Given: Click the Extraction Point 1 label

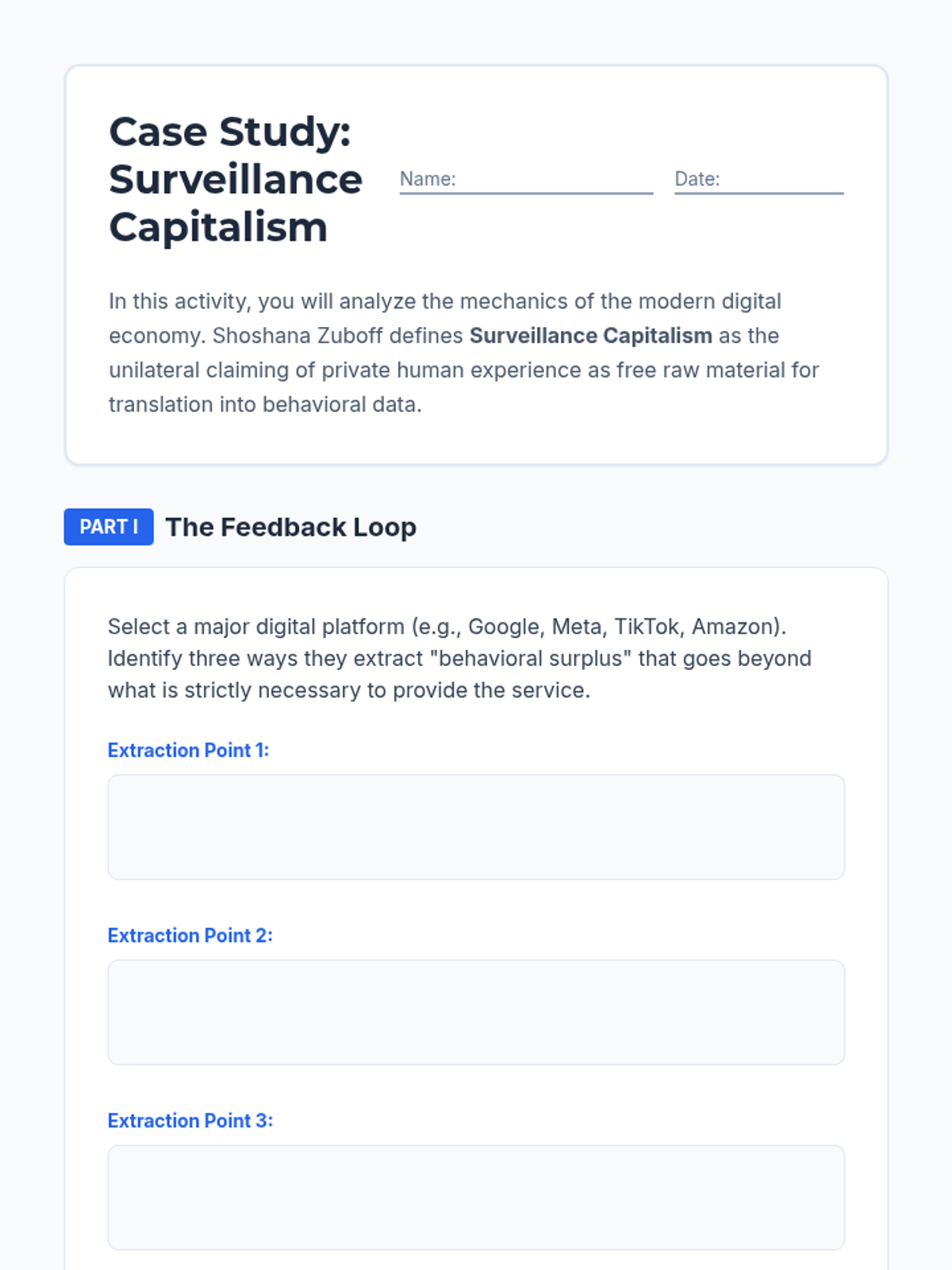Looking at the screenshot, I should tap(189, 750).
